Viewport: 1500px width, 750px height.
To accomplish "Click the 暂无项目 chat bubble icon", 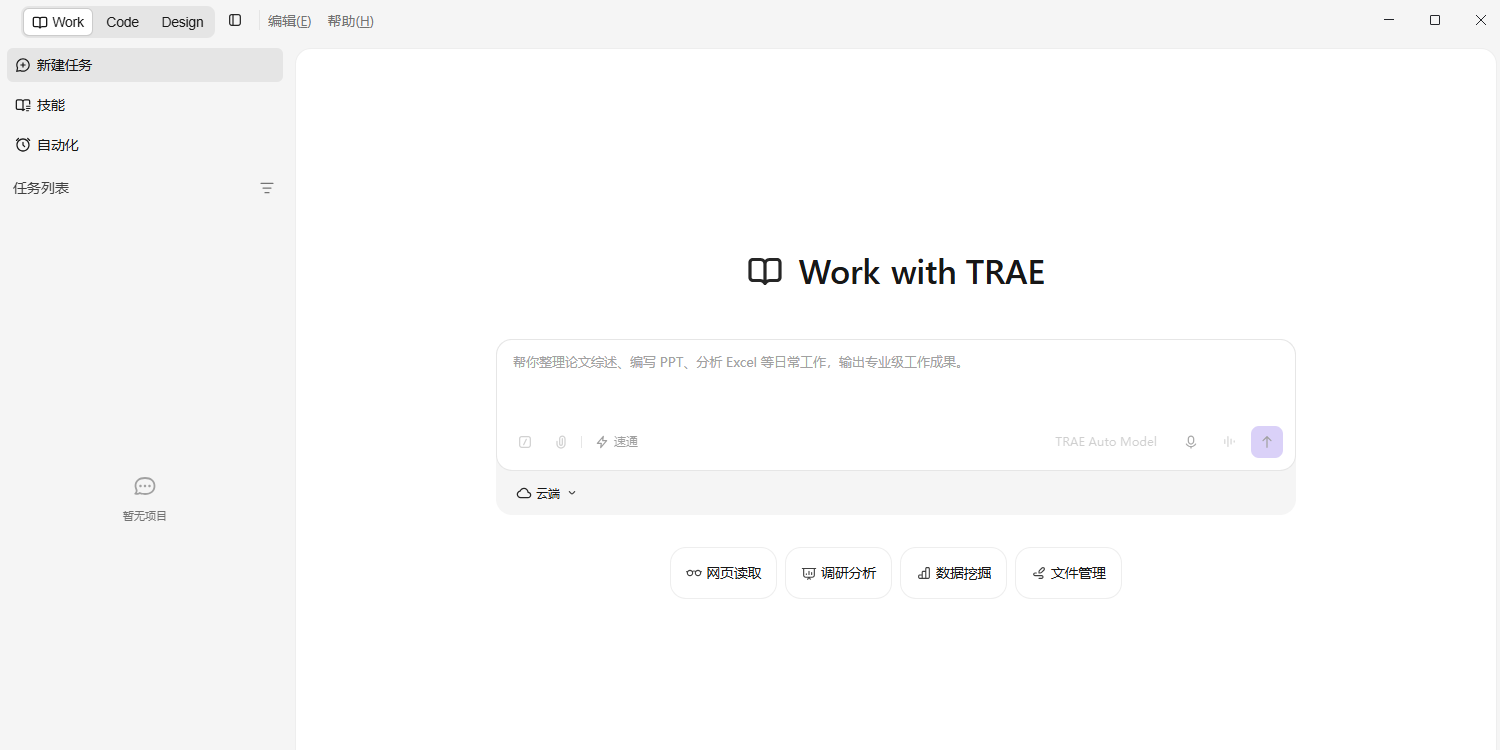I will (x=145, y=486).
